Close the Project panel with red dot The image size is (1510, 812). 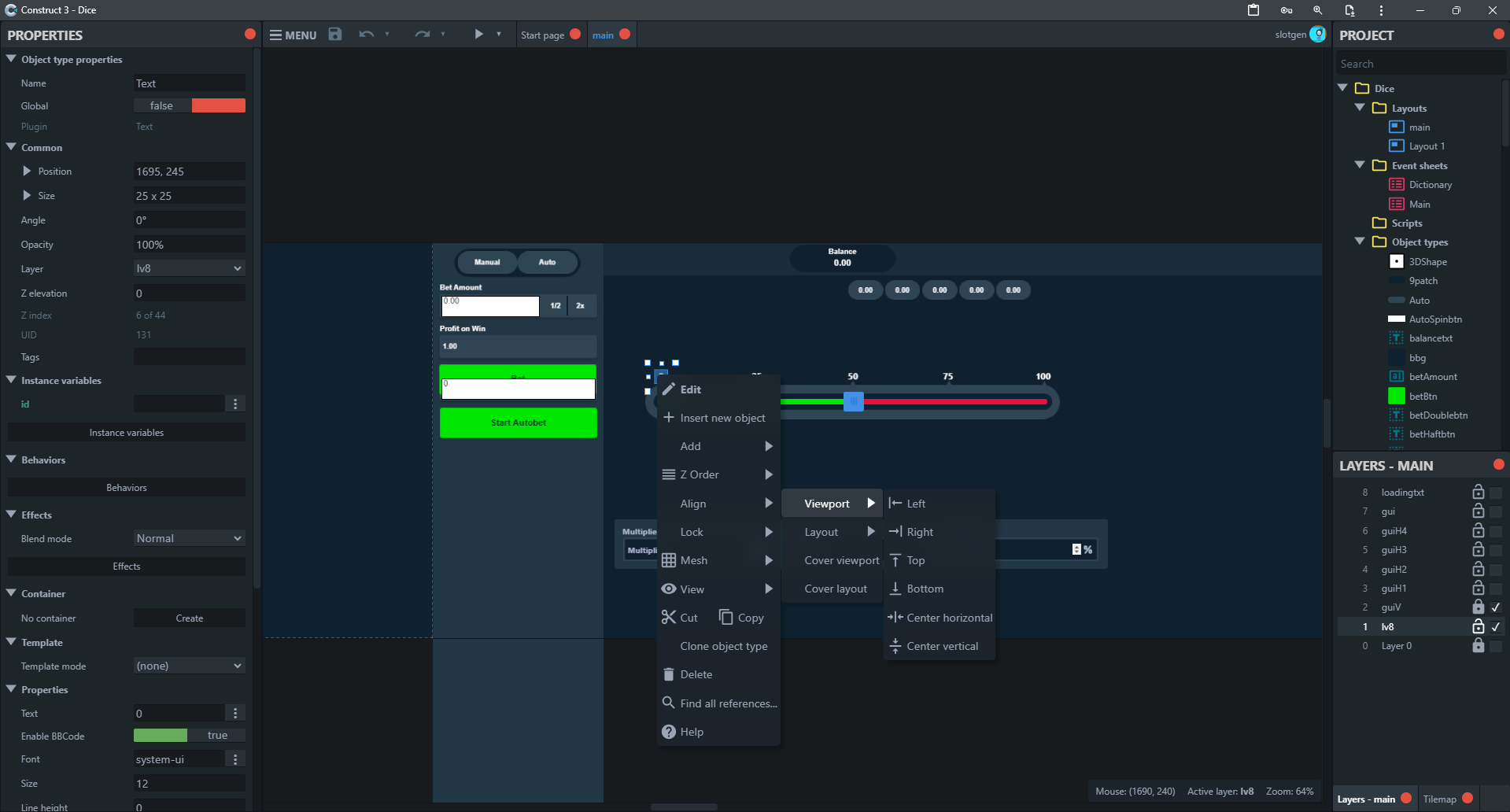(1499, 34)
